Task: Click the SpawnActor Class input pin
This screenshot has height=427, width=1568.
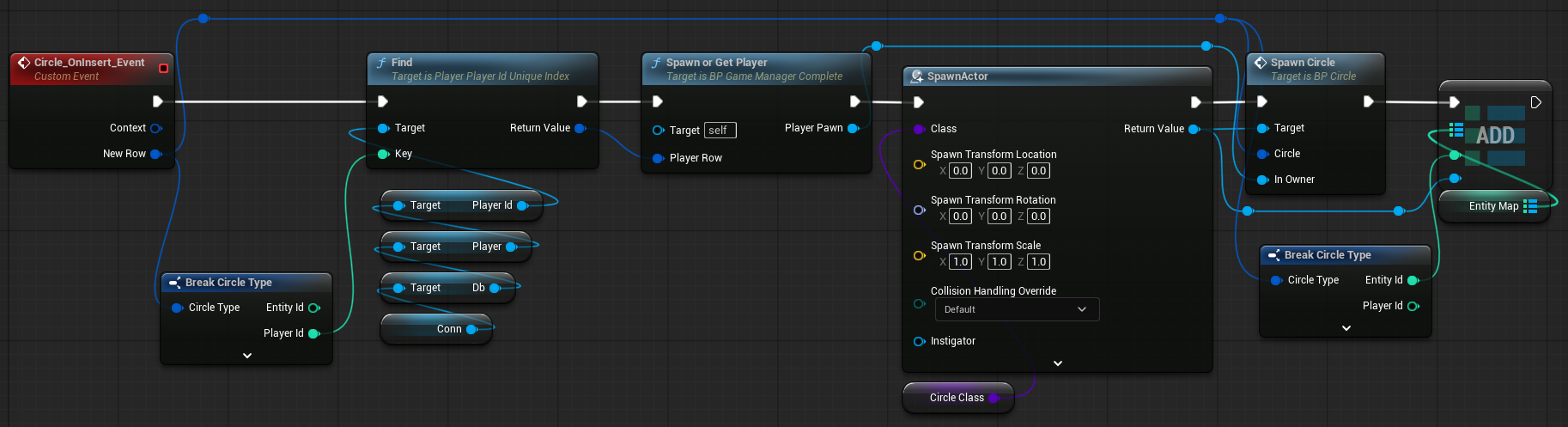Action: pyautogui.click(x=919, y=129)
